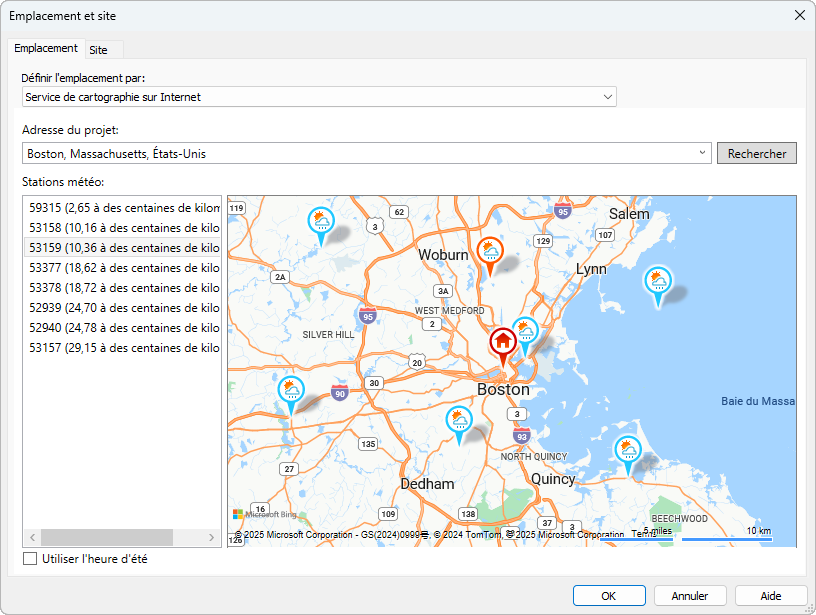The image size is (816, 615).
Task: Select the weather station pin east of Lynn
Action: 658,285
